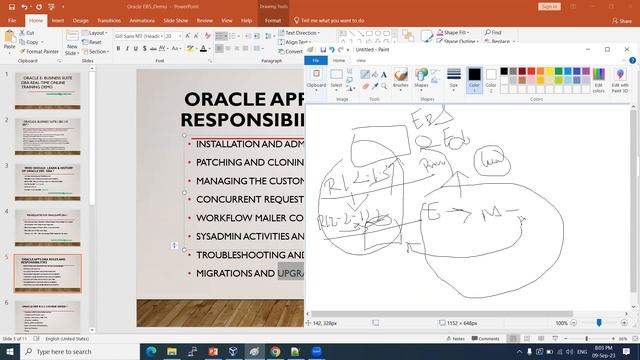640x360 pixels.
Task: Increase font size in PowerPoint ribbon
Action: tap(188, 36)
